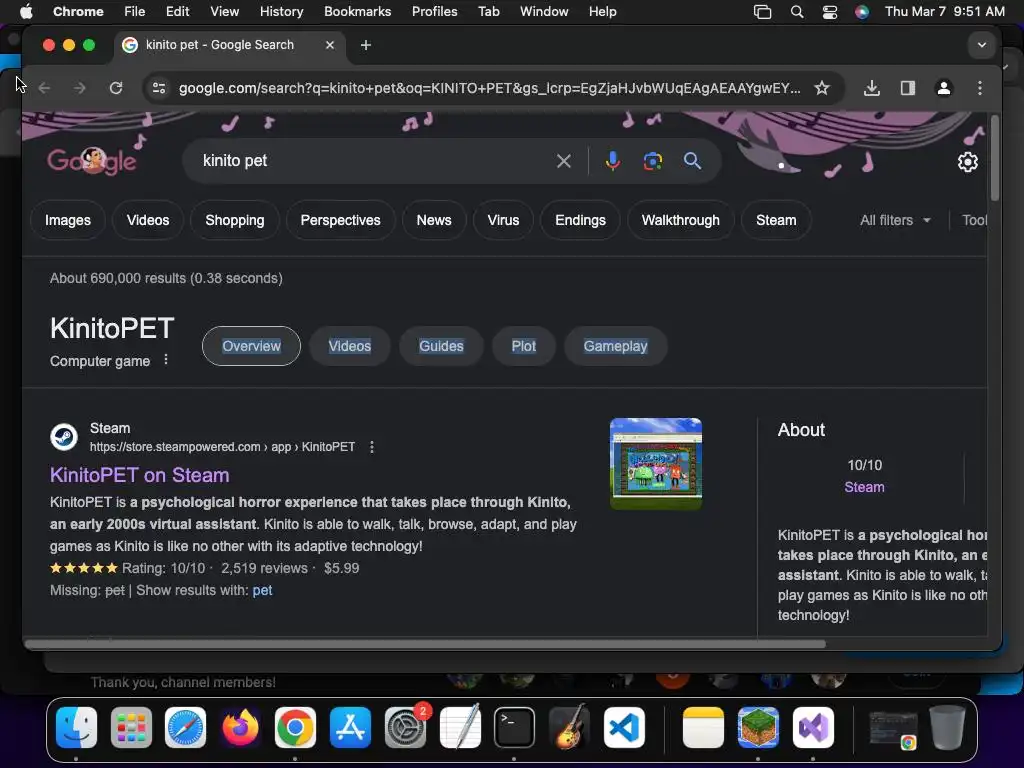Viewport: 1024px width, 768px height.
Task: Open the Profiles menu
Action: point(434,12)
